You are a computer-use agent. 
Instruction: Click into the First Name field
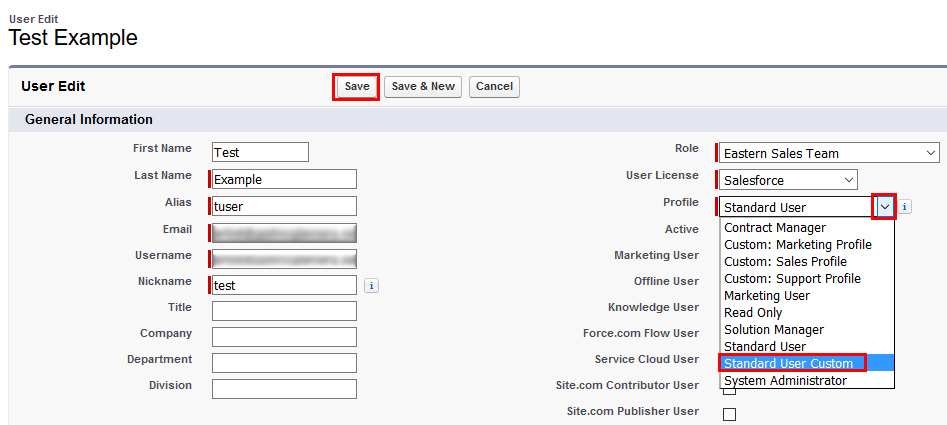[260, 152]
